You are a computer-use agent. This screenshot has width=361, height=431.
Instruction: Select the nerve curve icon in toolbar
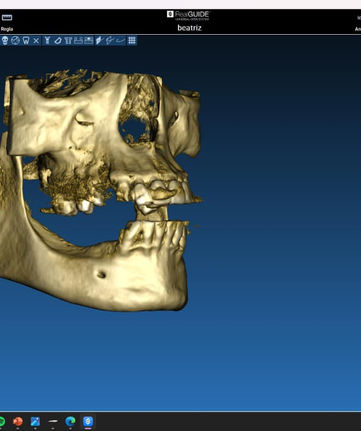[120, 41]
